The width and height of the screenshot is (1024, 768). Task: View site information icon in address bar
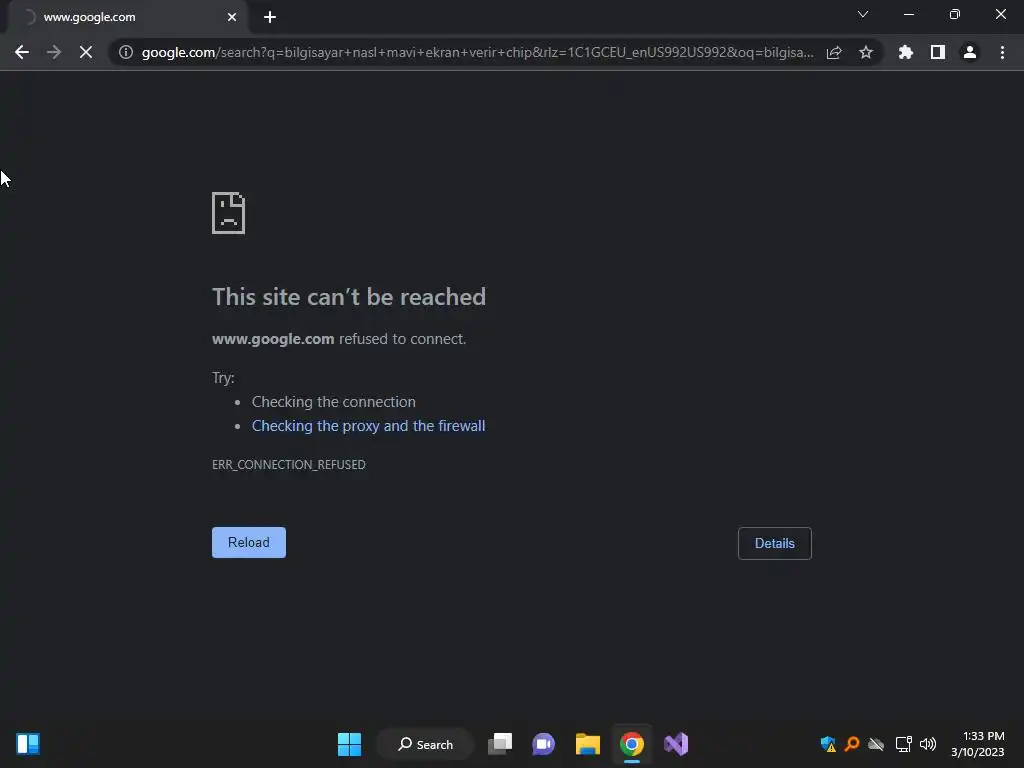point(125,52)
